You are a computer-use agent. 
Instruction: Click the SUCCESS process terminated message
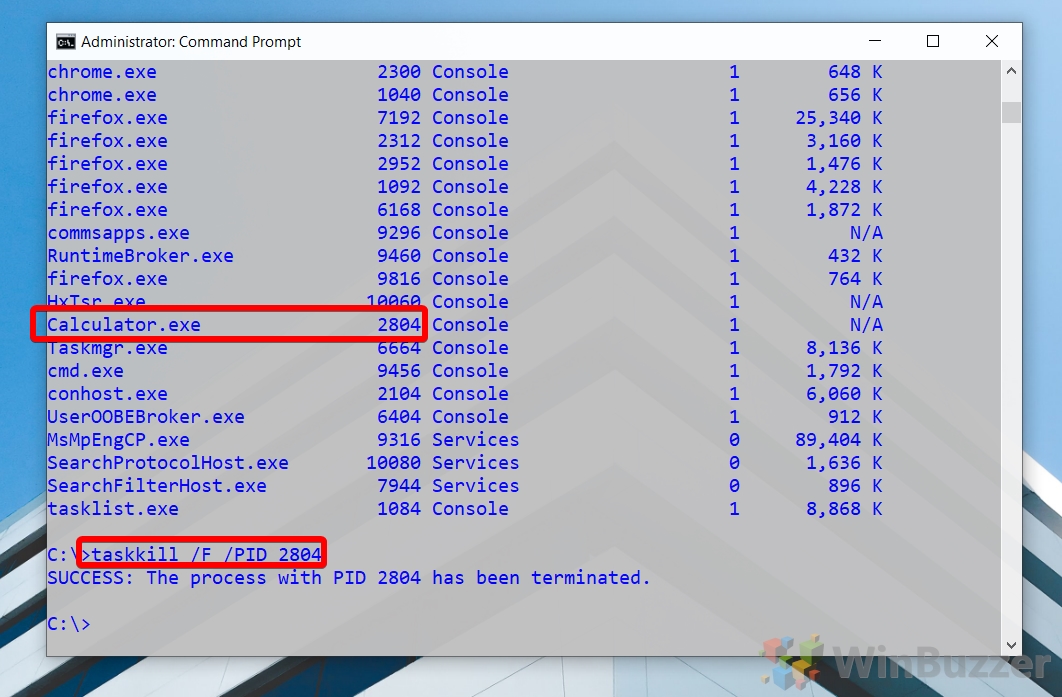point(348,578)
